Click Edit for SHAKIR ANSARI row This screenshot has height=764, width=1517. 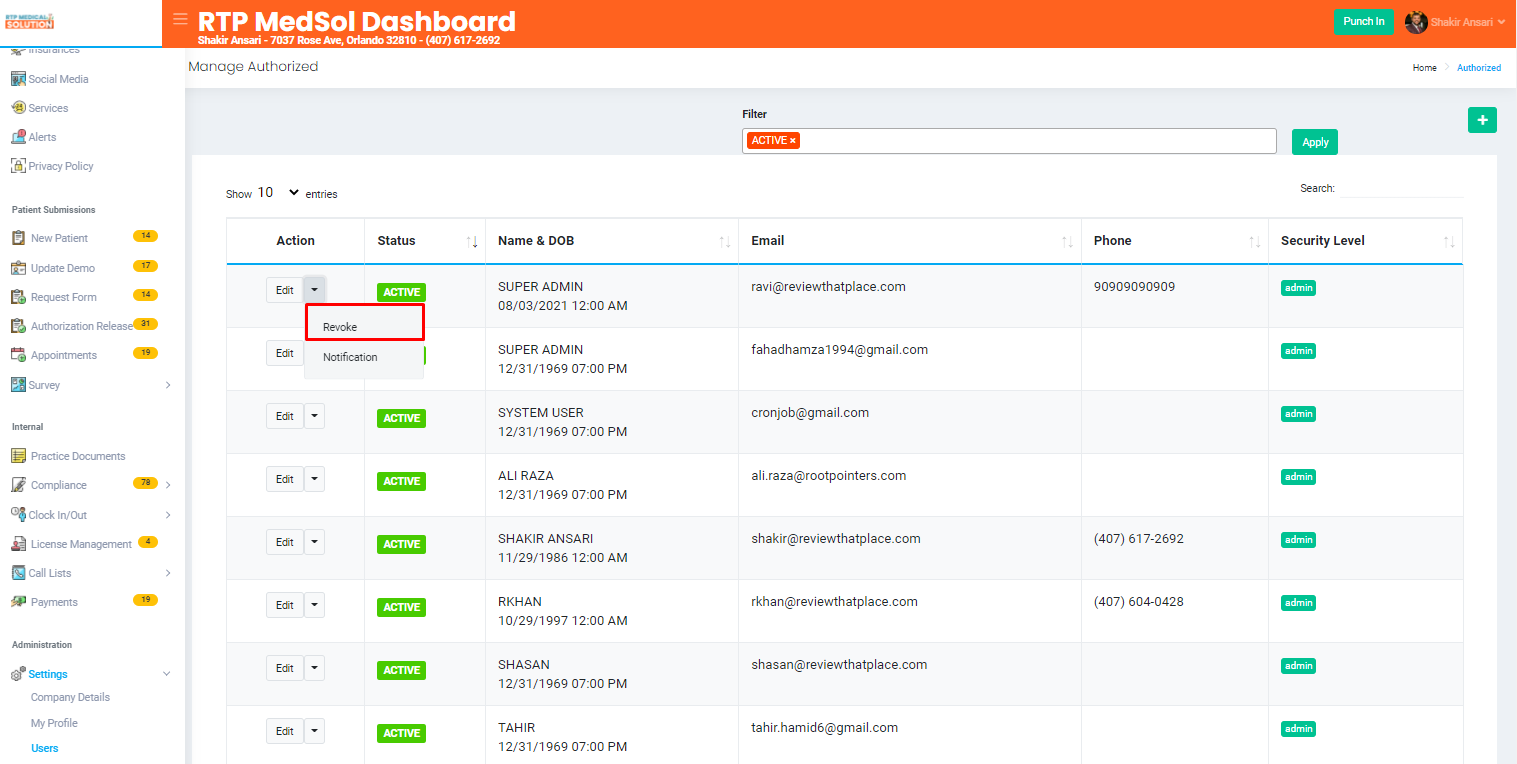pyautogui.click(x=285, y=542)
